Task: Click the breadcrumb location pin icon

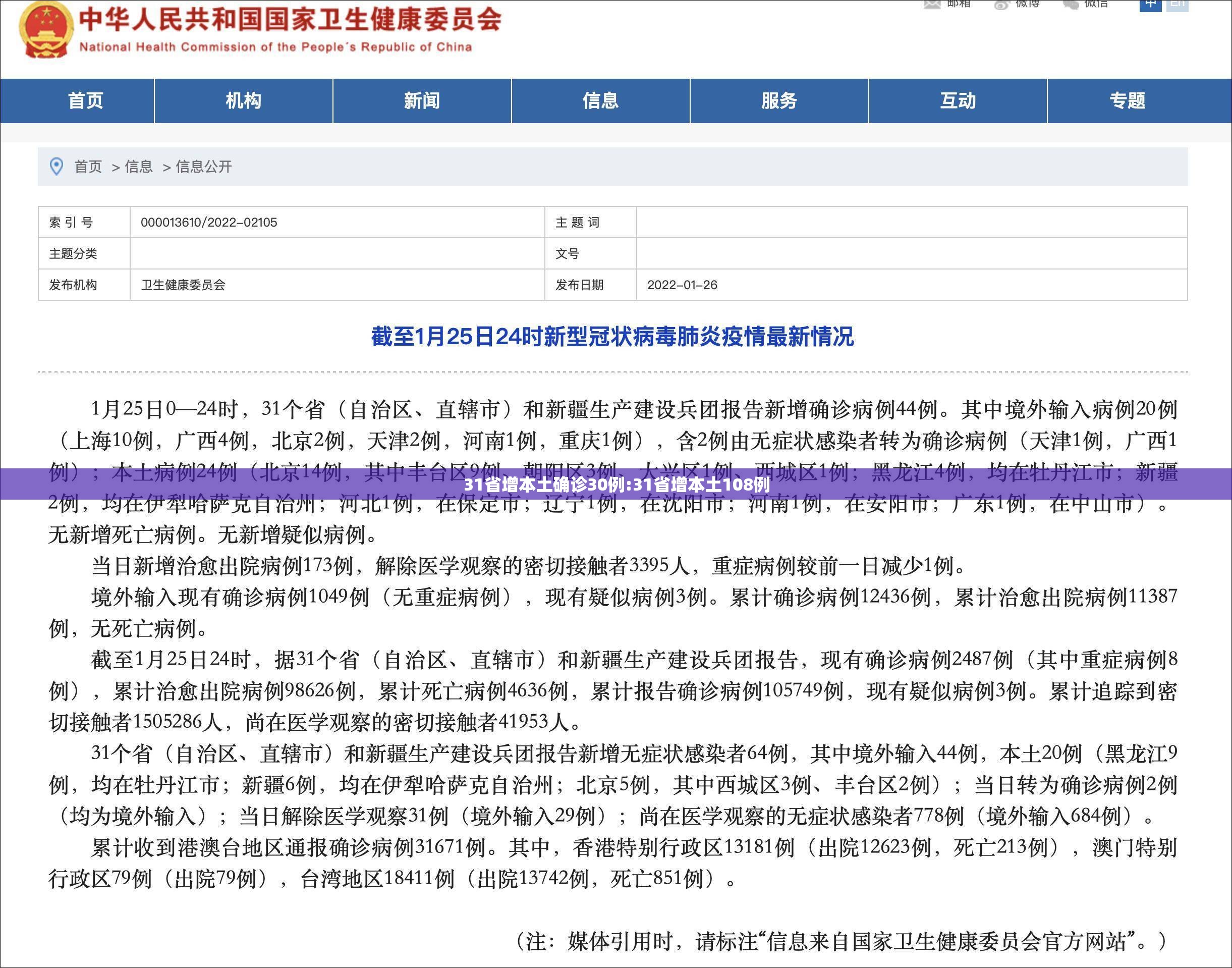Action: click(x=57, y=167)
